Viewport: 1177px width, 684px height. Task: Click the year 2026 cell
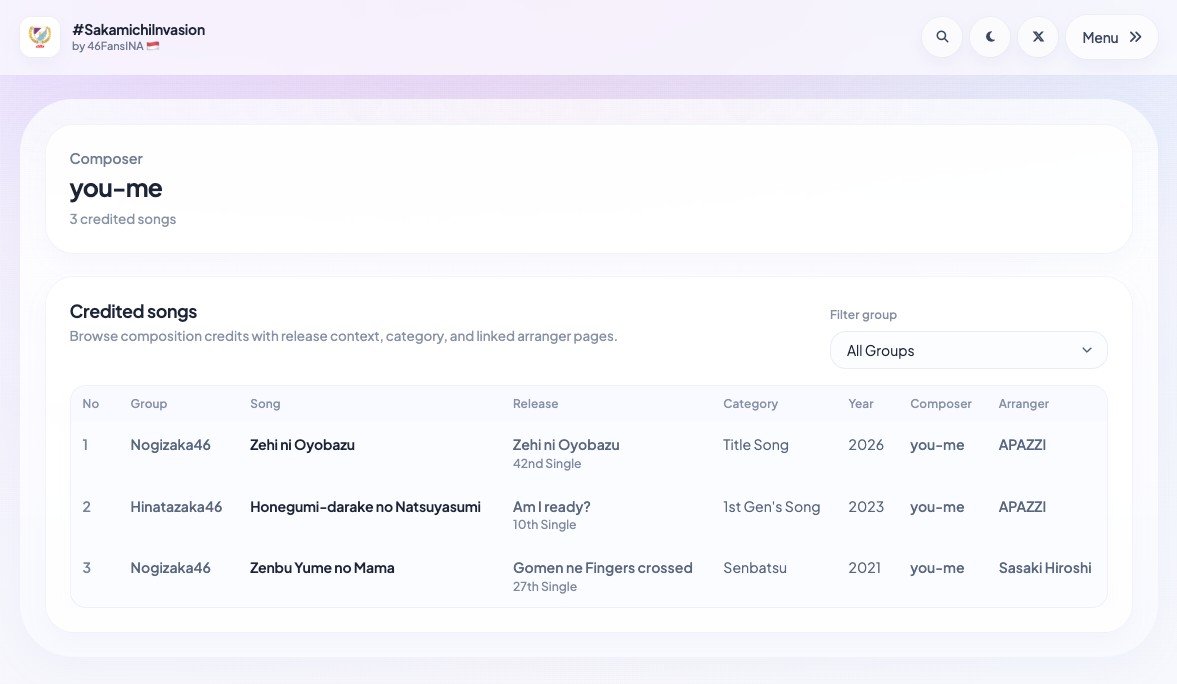click(866, 444)
